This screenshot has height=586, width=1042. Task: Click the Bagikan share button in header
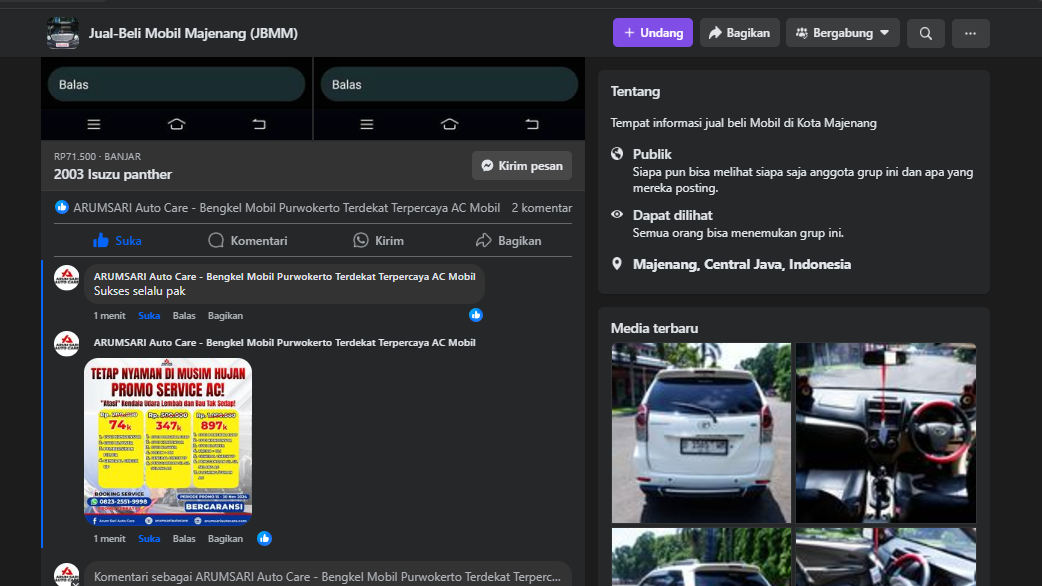tap(740, 33)
